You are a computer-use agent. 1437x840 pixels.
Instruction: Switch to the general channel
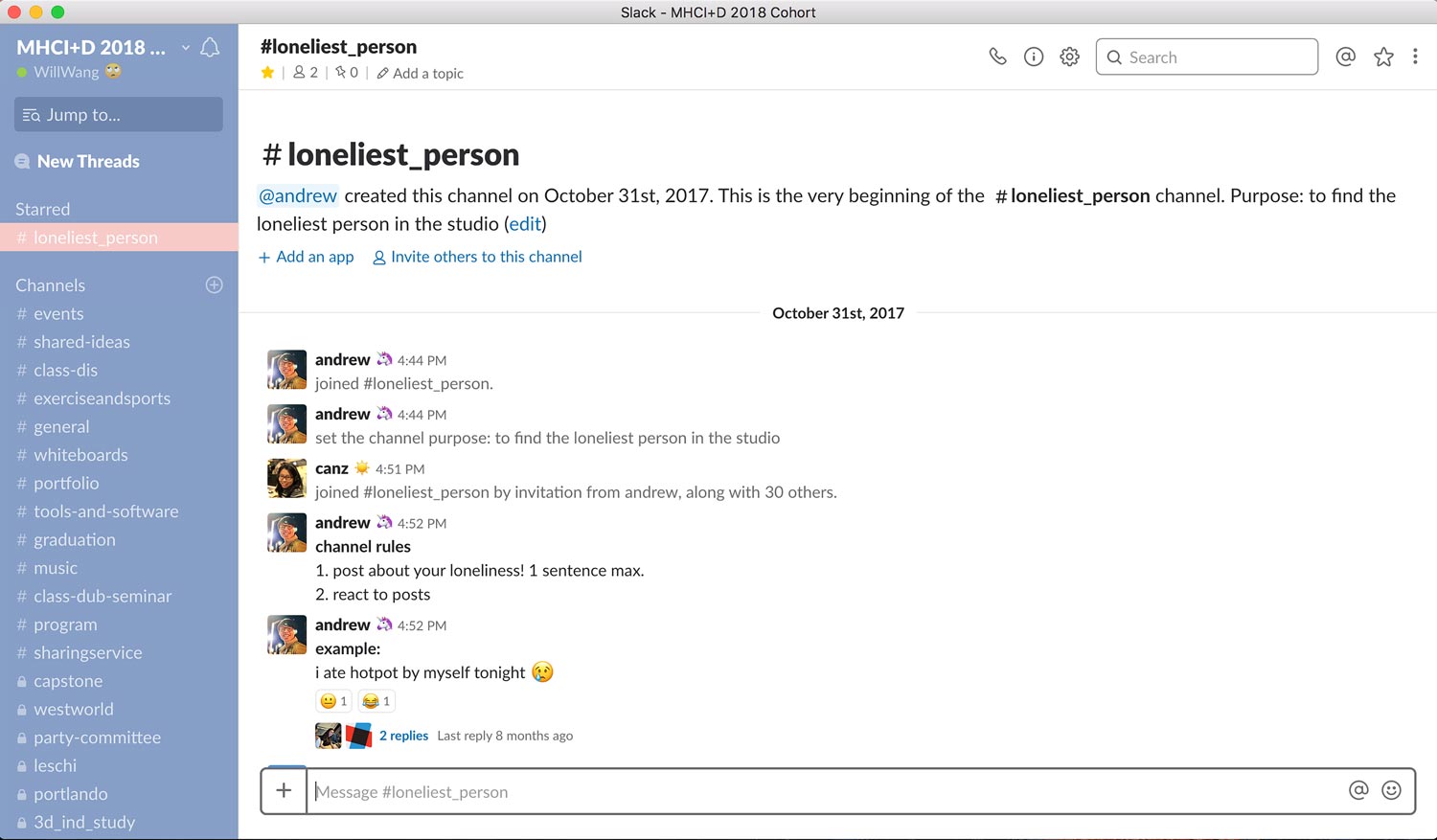(x=61, y=426)
